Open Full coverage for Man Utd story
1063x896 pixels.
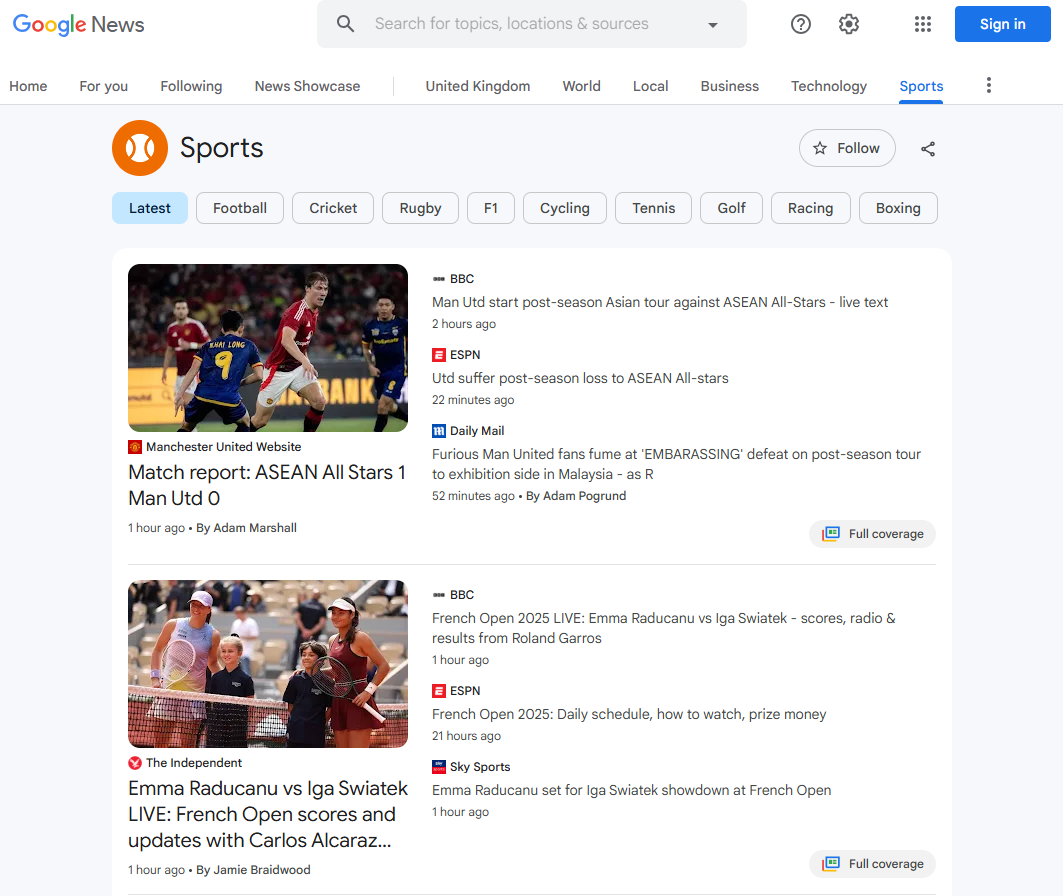pyautogui.click(x=872, y=534)
